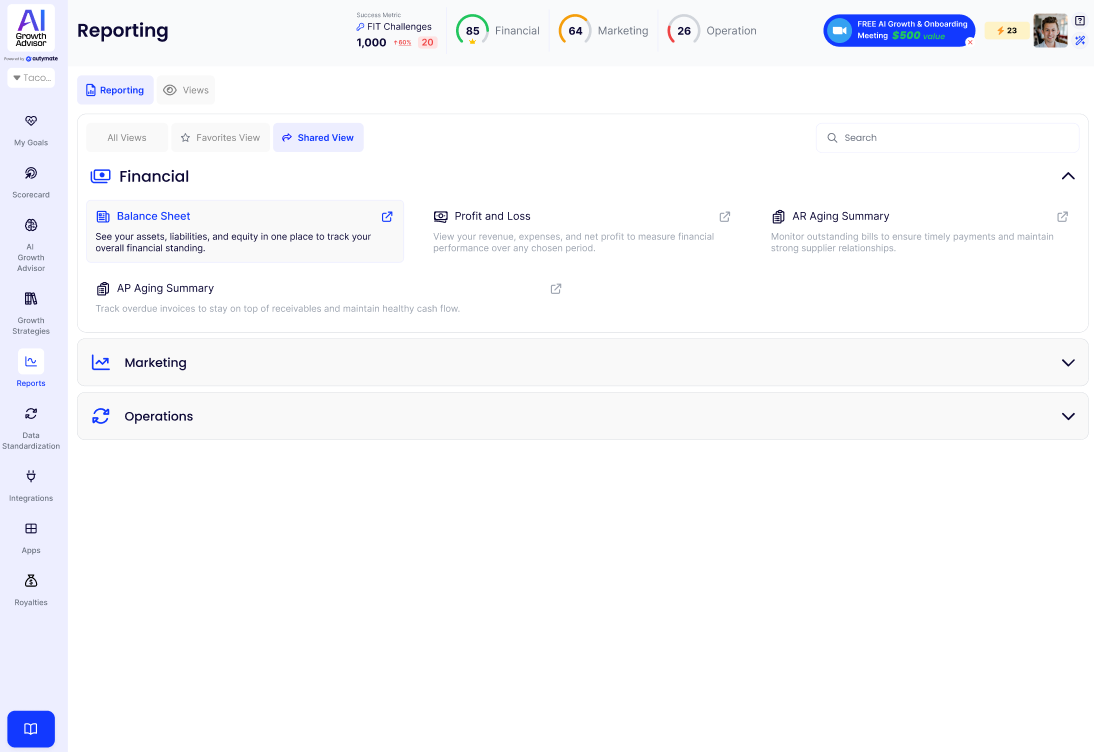
Task: Select the Shared View filter
Action: 318,138
